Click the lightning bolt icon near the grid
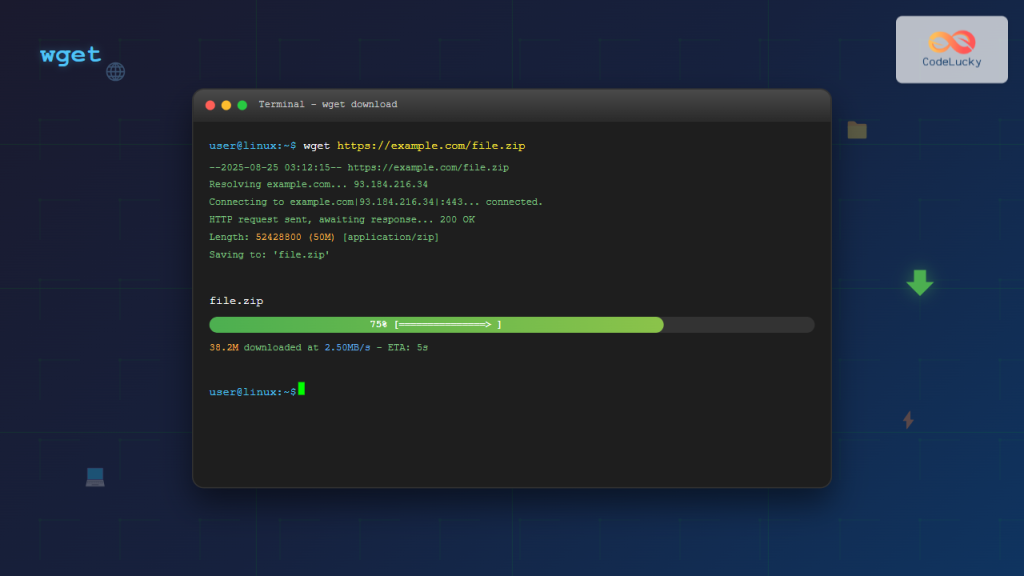 tap(907, 420)
